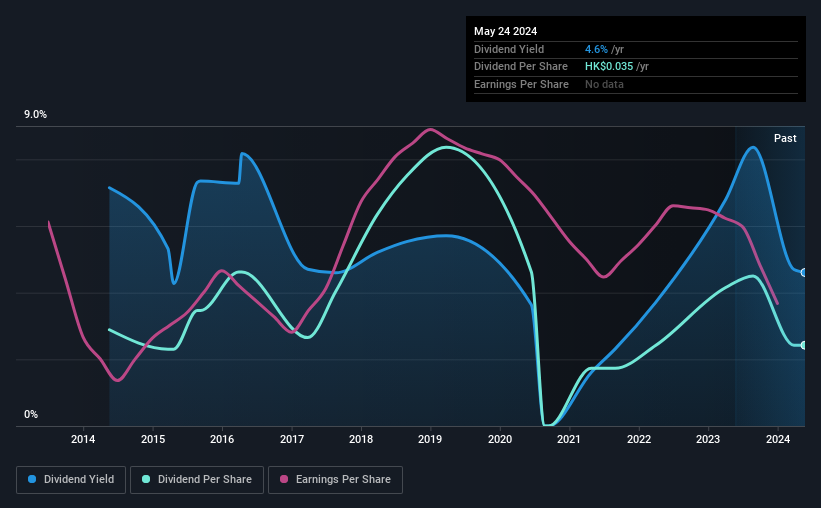Select the 2016 label on the x-axis

tap(222, 439)
